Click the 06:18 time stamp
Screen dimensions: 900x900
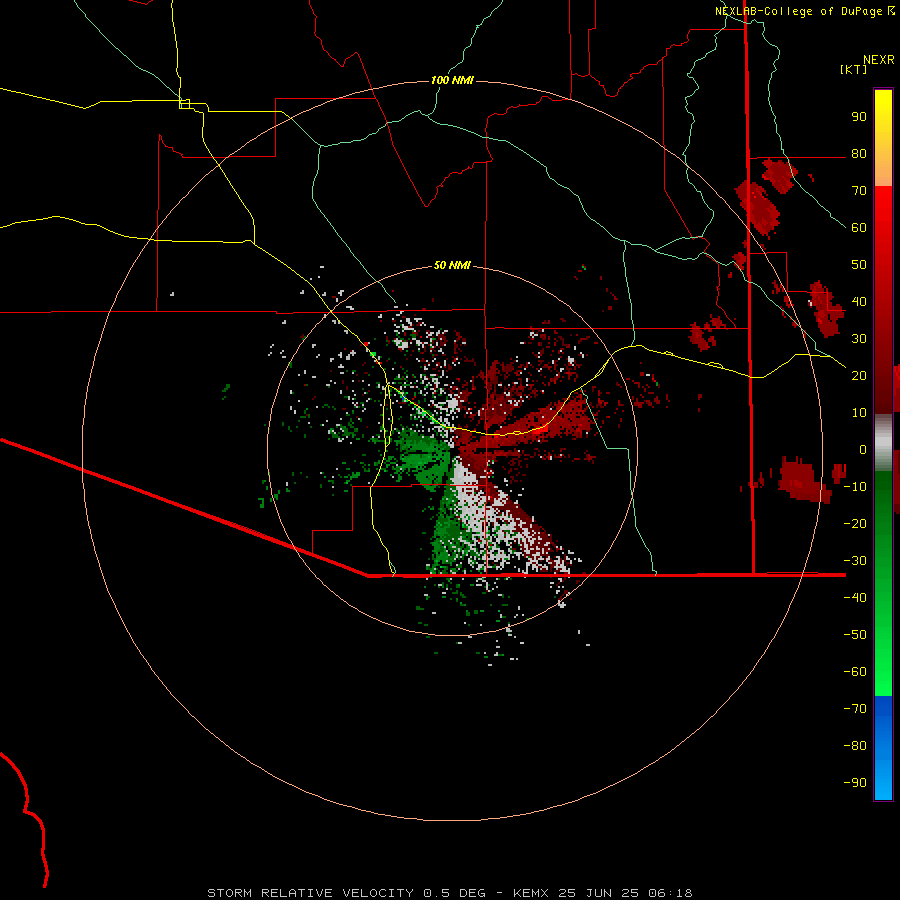pos(670,893)
